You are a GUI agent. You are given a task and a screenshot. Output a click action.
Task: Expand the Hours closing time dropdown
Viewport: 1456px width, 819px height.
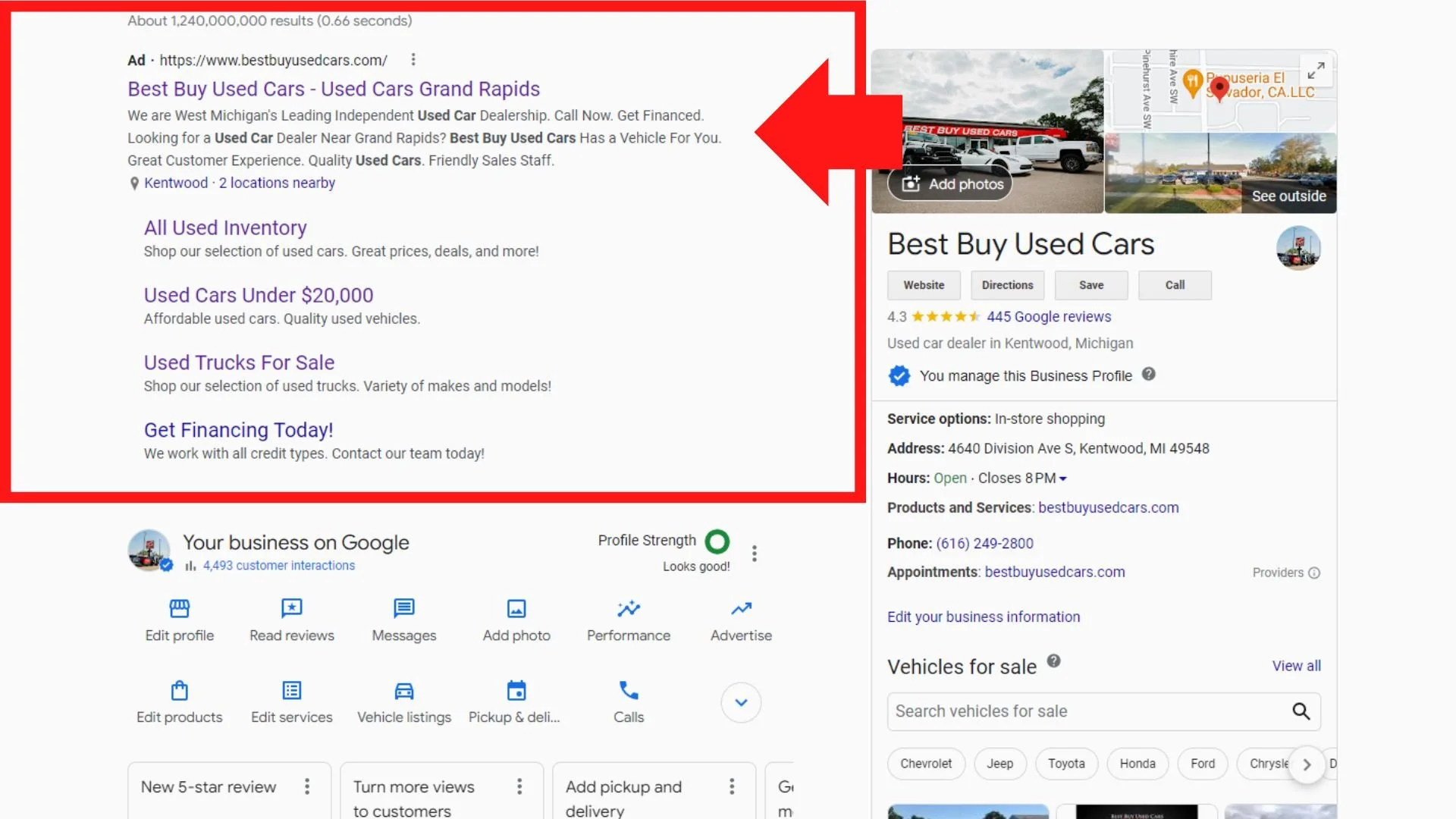1062,479
